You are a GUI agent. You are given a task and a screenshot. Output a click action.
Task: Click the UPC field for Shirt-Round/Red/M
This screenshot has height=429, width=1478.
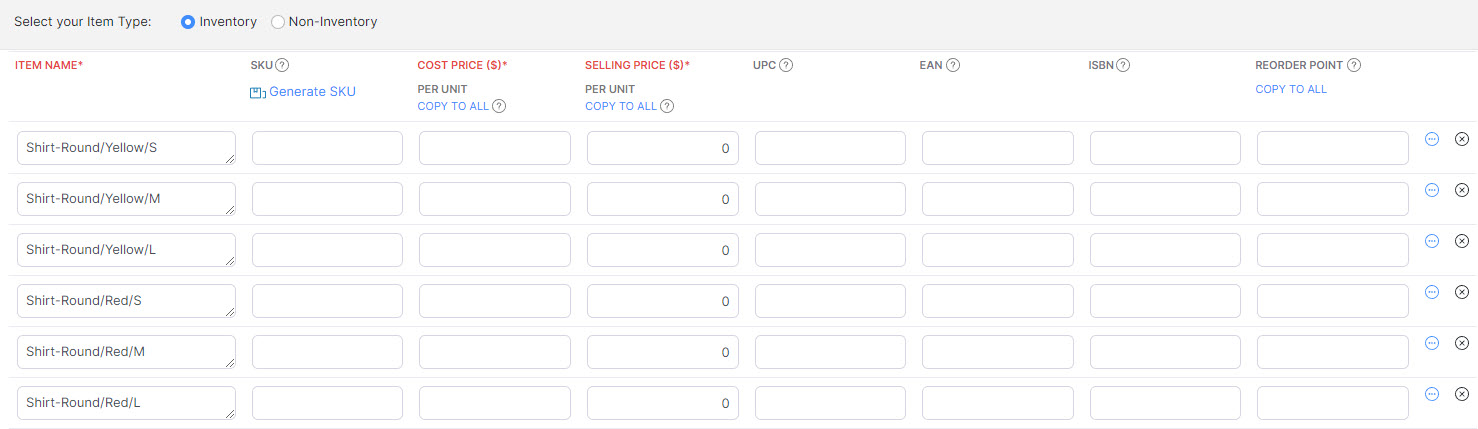pos(830,352)
